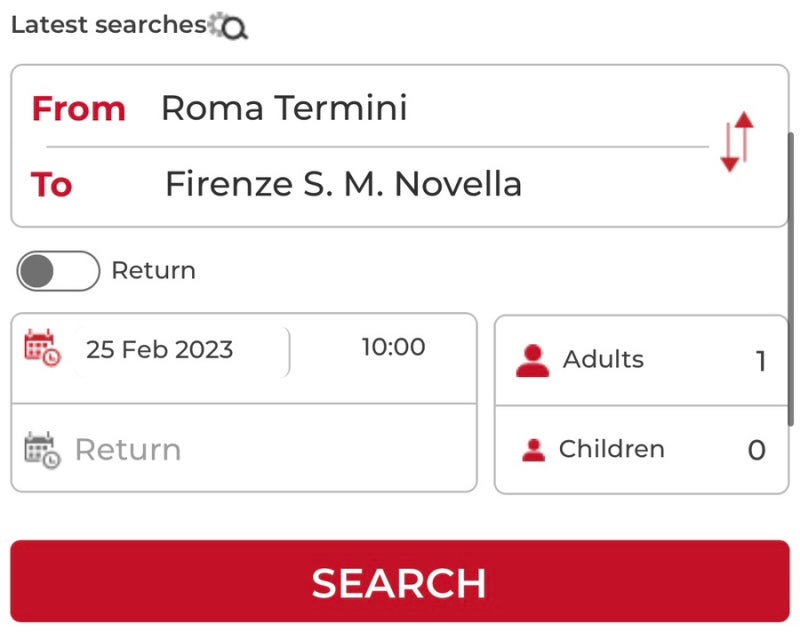Click the red departure calendar icon

[42, 348]
